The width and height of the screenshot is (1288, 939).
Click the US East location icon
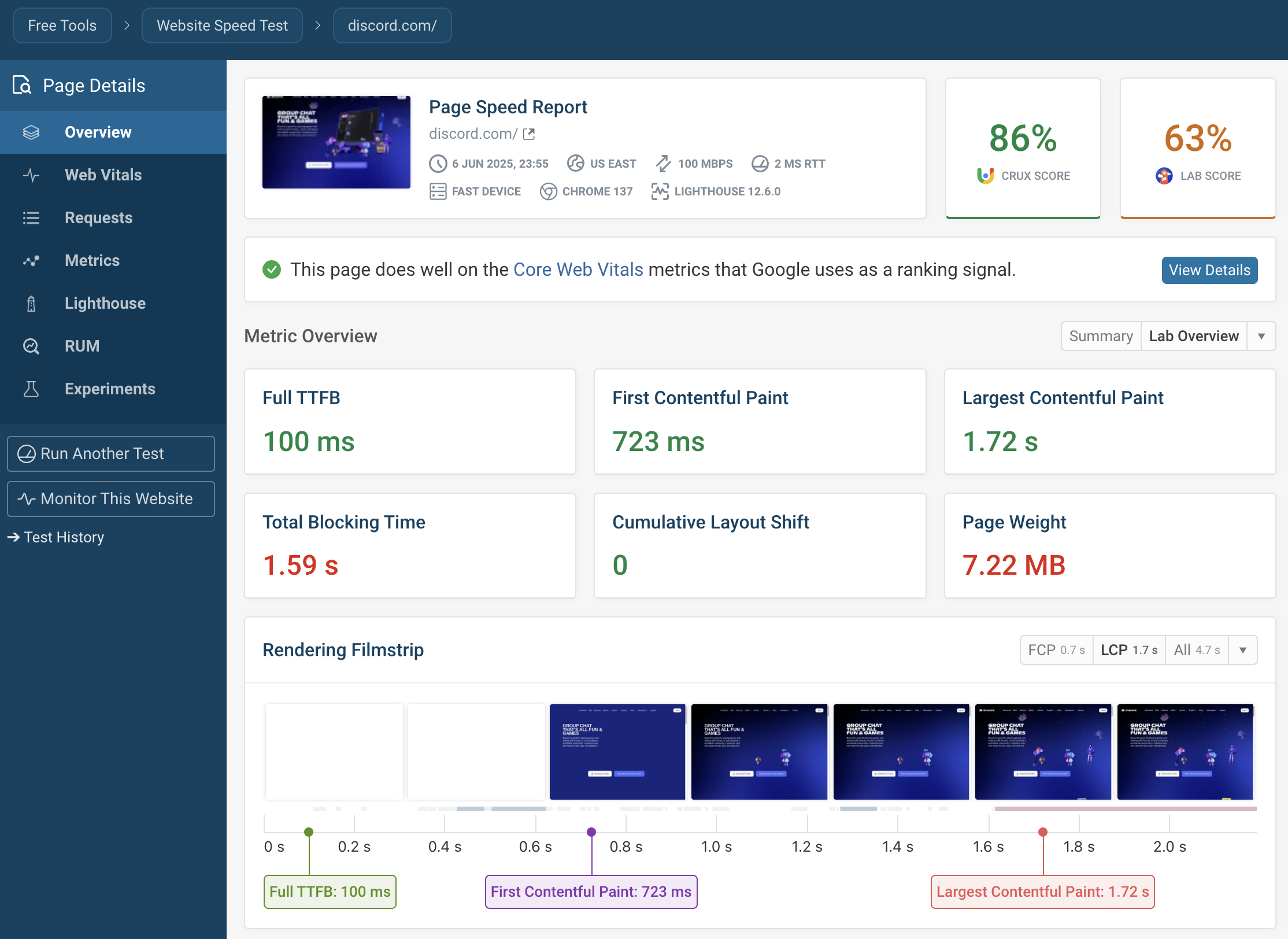pos(576,164)
